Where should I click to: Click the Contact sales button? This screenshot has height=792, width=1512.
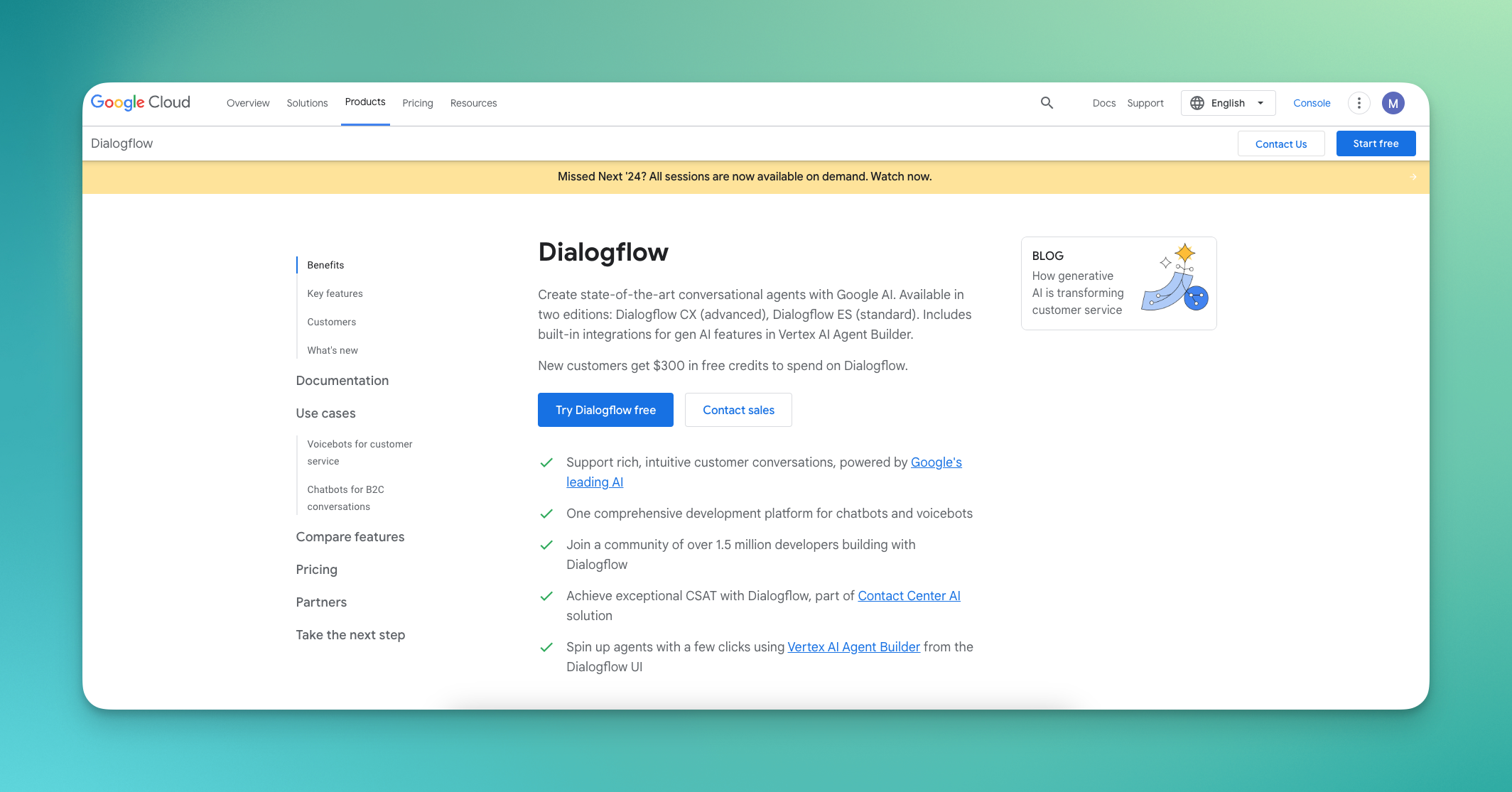pyautogui.click(x=738, y=410)
